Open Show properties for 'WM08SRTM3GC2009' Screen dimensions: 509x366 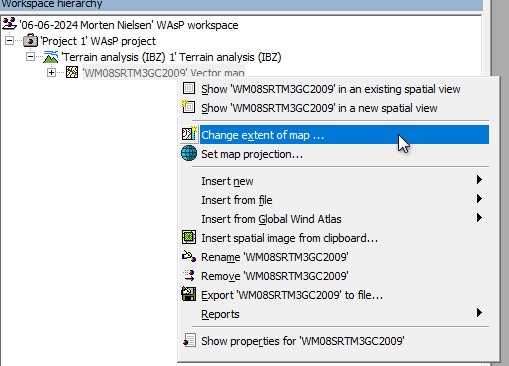click(x=335, y=341)
